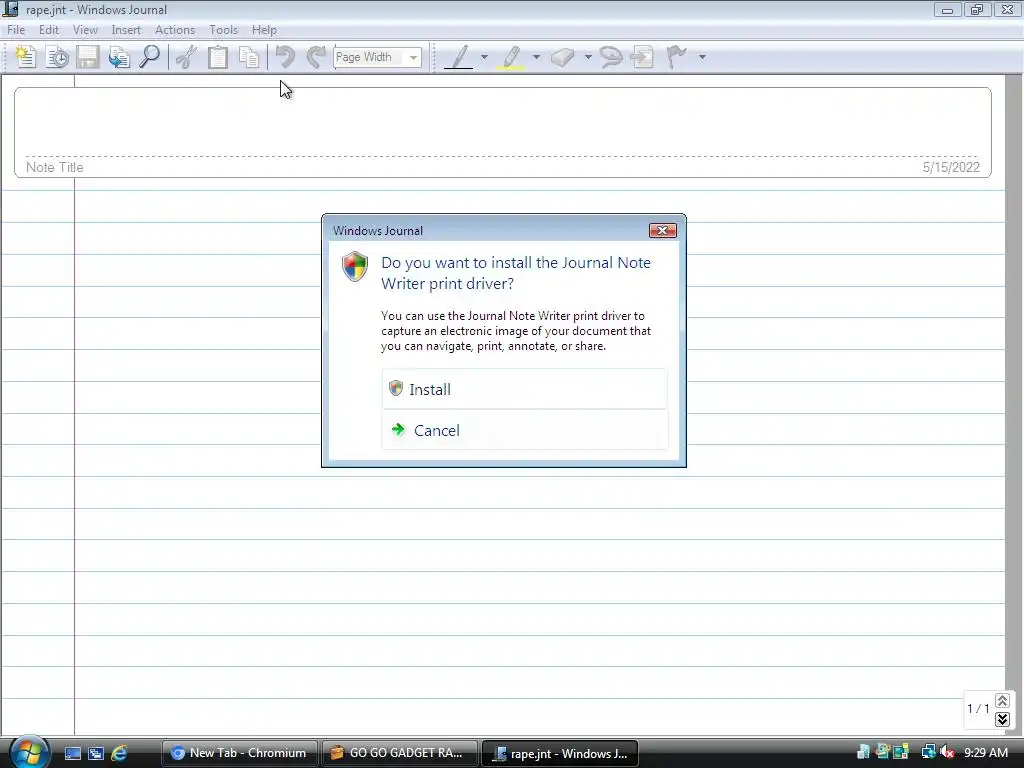Click the vertical scrollbar

(1014, 405)
